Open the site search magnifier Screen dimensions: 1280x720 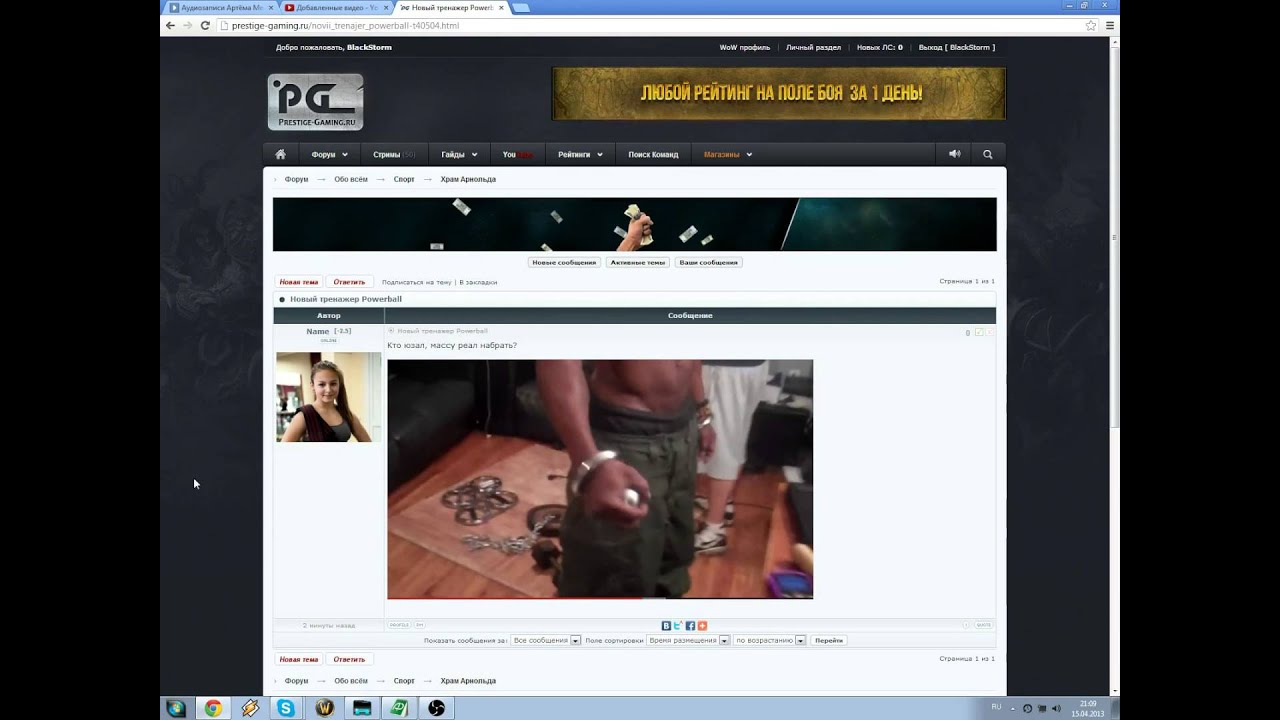[988, 154]
